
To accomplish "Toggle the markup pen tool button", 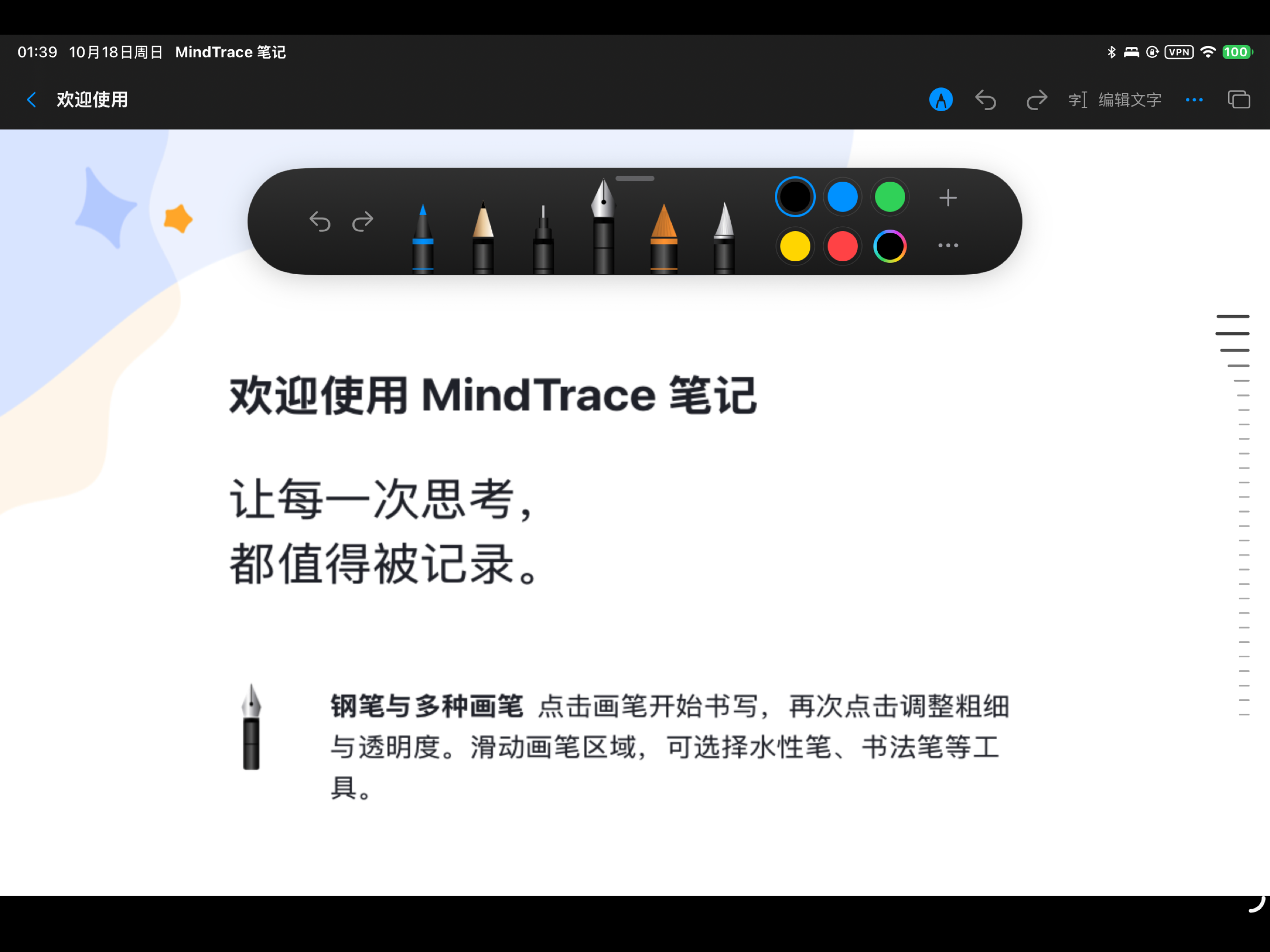I will coord(940,100).
